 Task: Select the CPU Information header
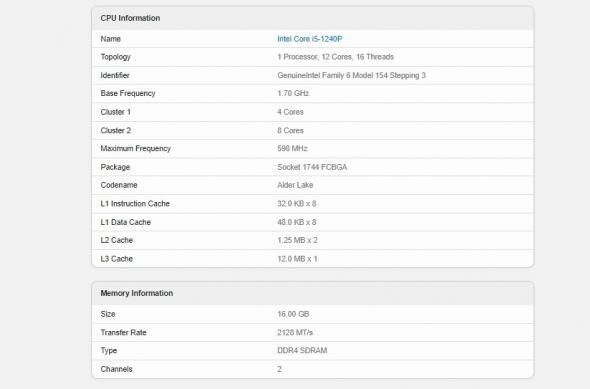(x=130, y=18)
